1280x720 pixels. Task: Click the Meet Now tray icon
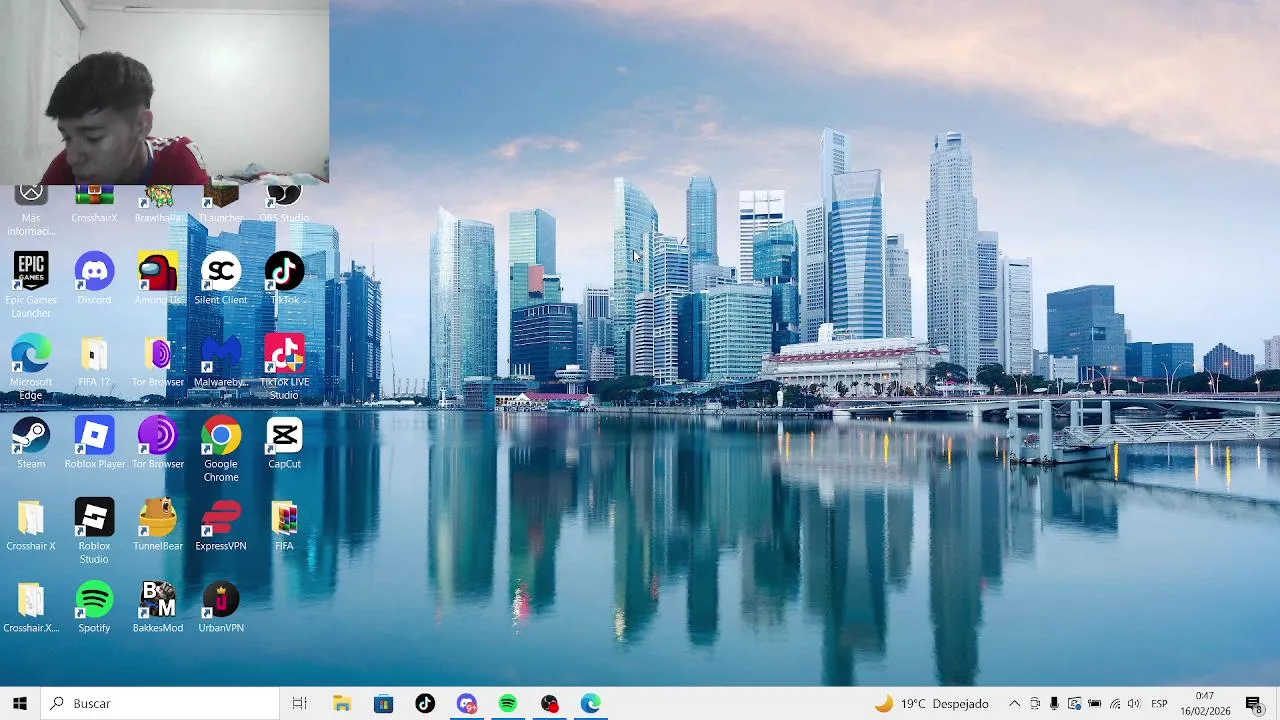(1035, 703)
